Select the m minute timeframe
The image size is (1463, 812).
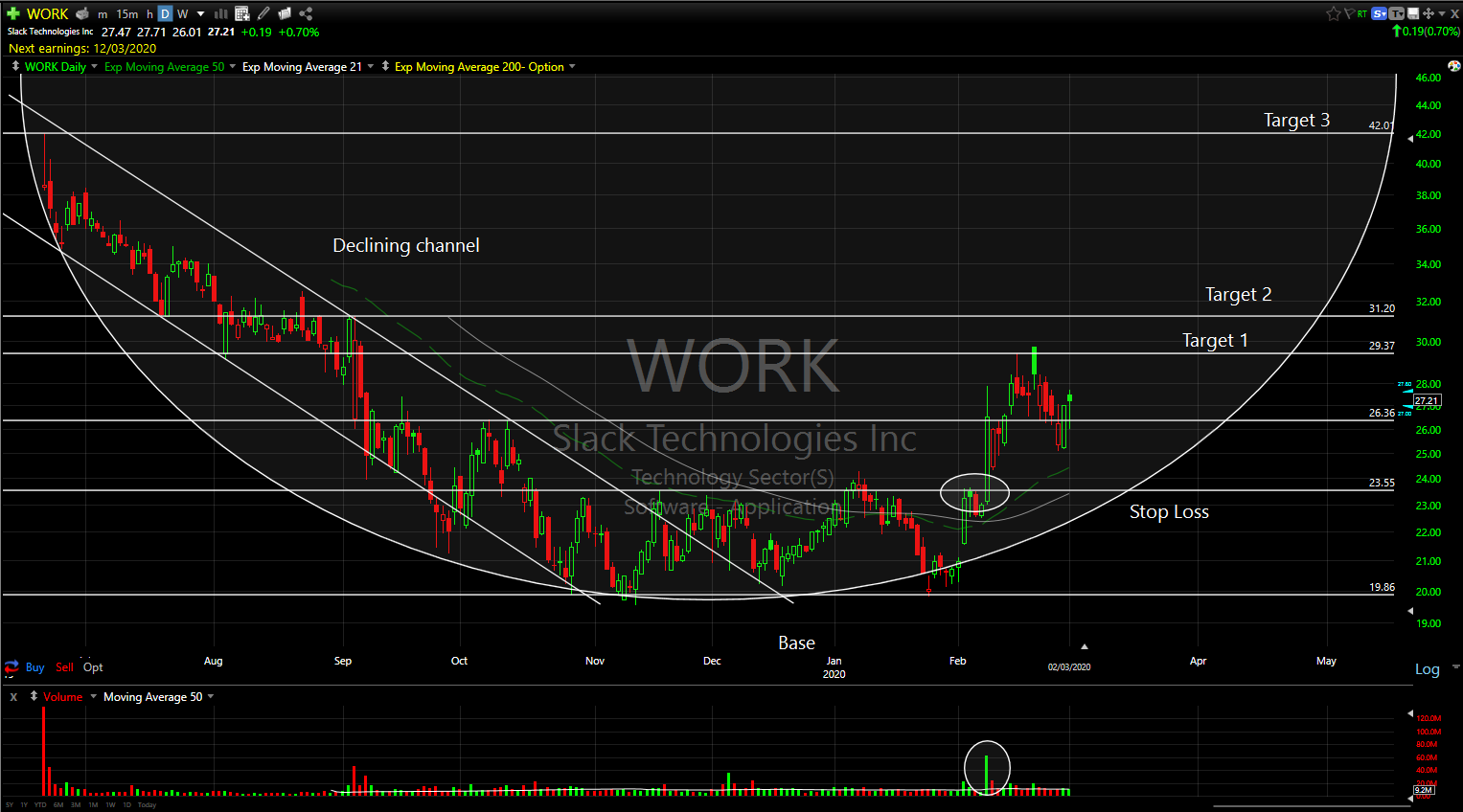tap(103, 14)
